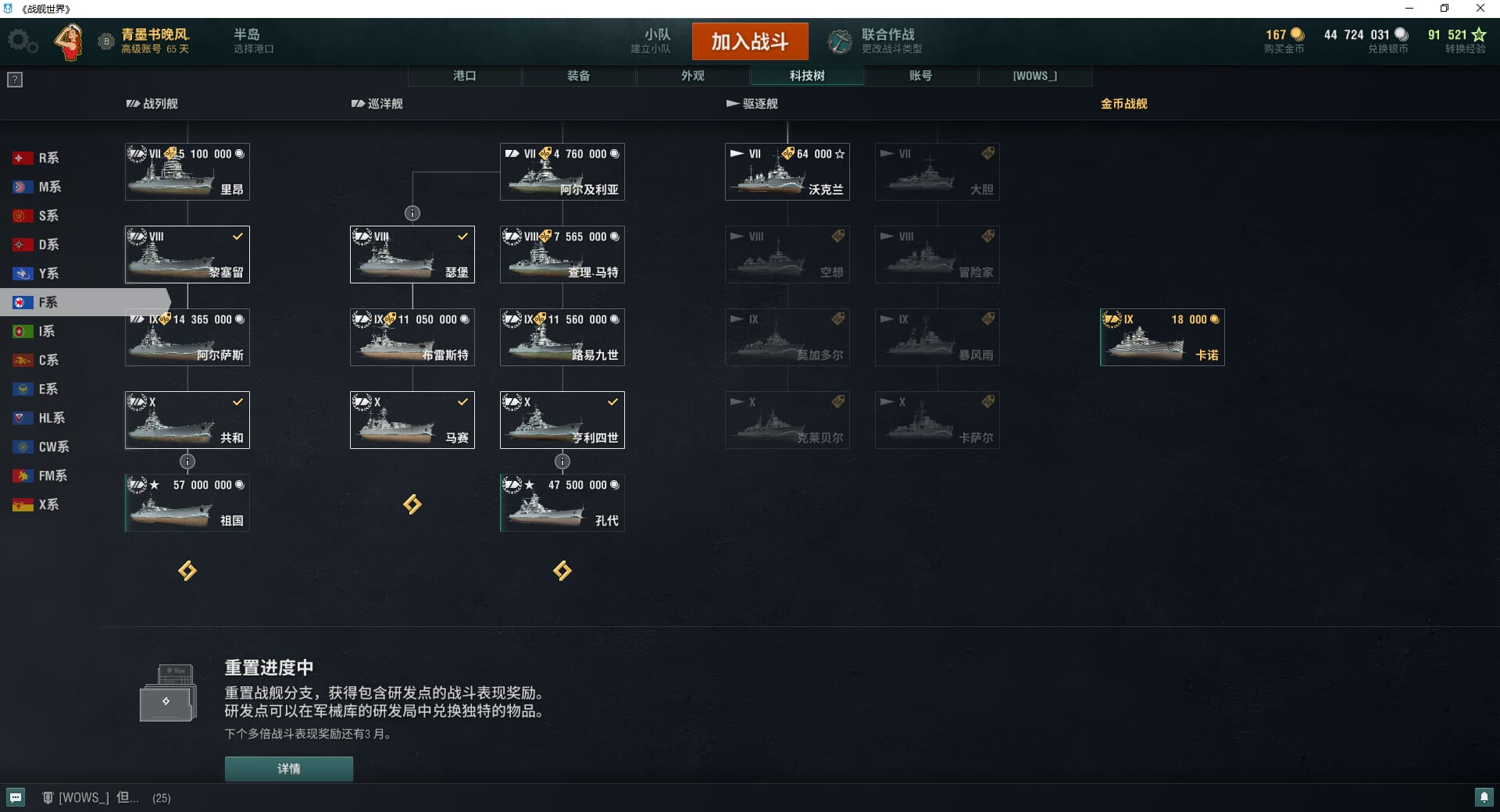Click the info icon below 共和
Image resolution: width=1500 pixels, height=812 pixels.
click(x=187, y=461)
